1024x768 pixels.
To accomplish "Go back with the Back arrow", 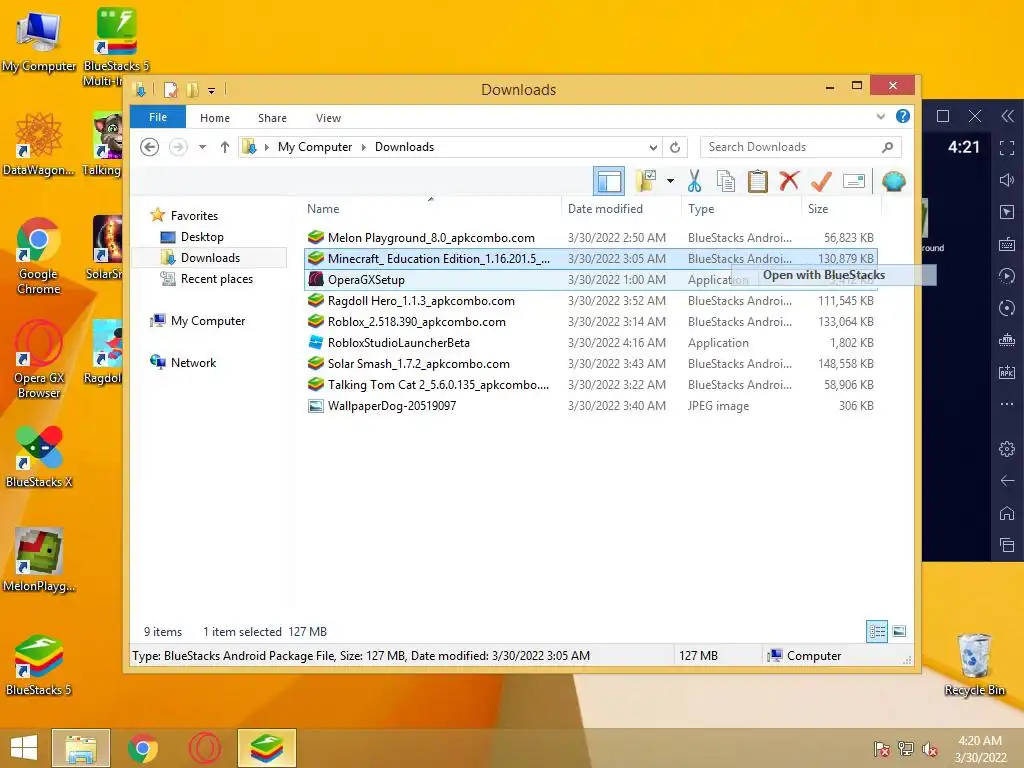I will 150,147.
